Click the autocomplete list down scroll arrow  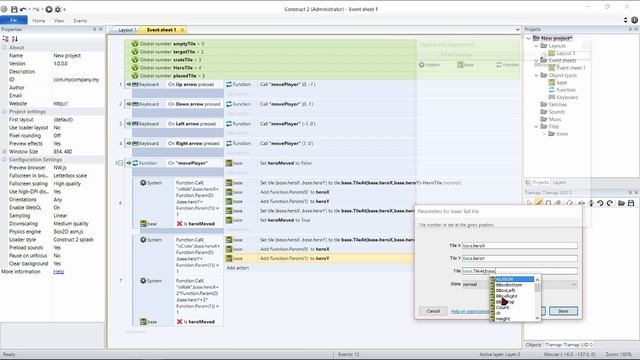click(x=537, y=318)
